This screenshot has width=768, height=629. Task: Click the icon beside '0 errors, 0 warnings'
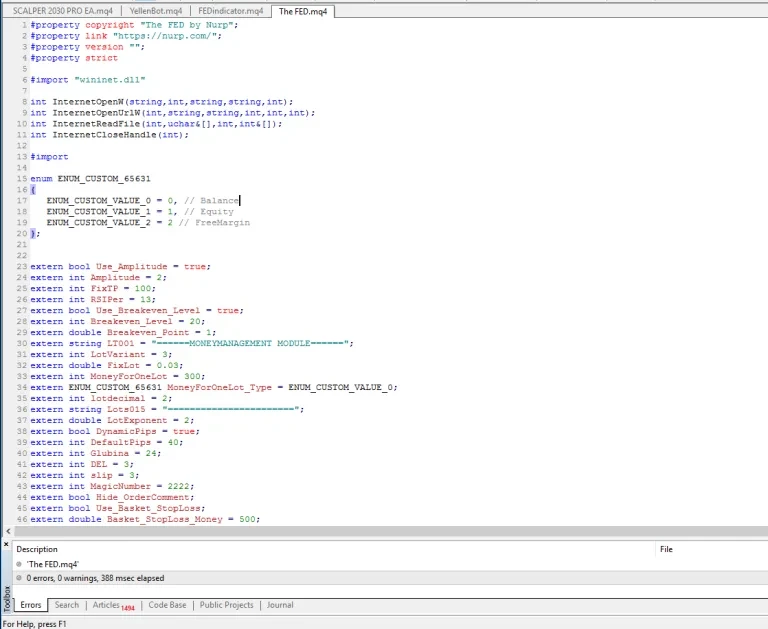19,578
